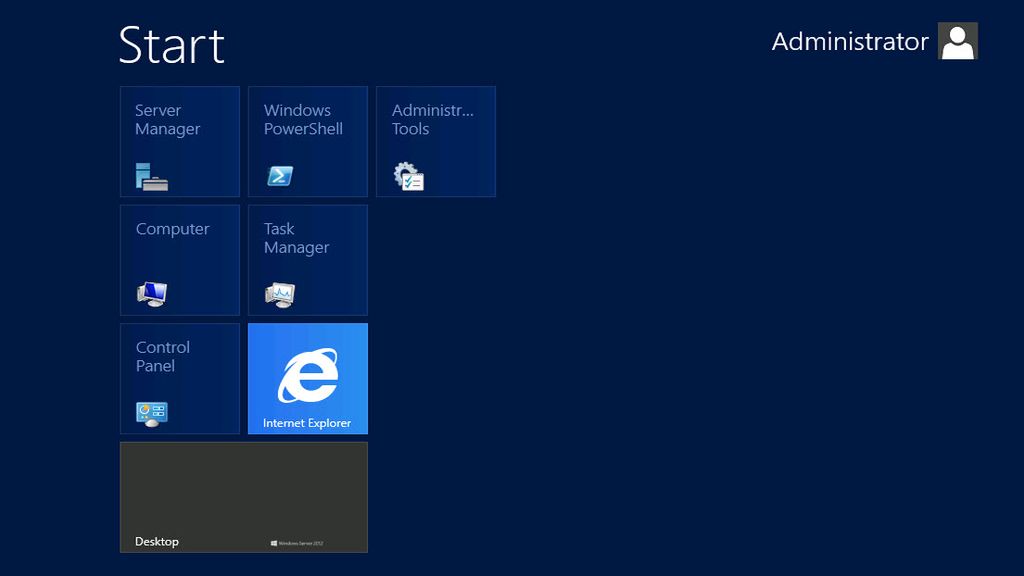Click the Task Manager graph icon
This screenshot has width=1024, height=576.
[281, 294]
